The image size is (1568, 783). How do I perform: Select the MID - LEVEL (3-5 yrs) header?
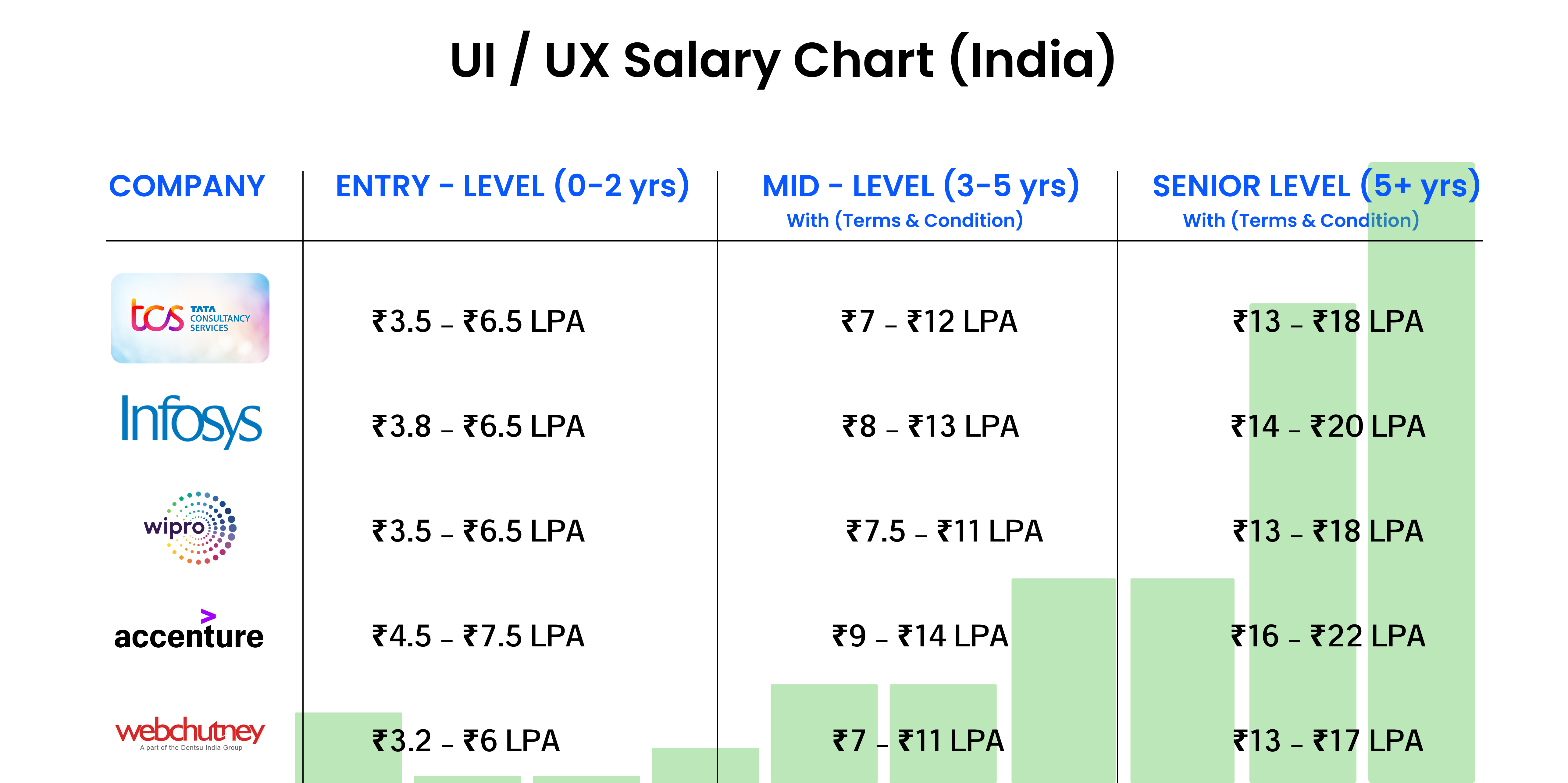(x=920, y=186)
